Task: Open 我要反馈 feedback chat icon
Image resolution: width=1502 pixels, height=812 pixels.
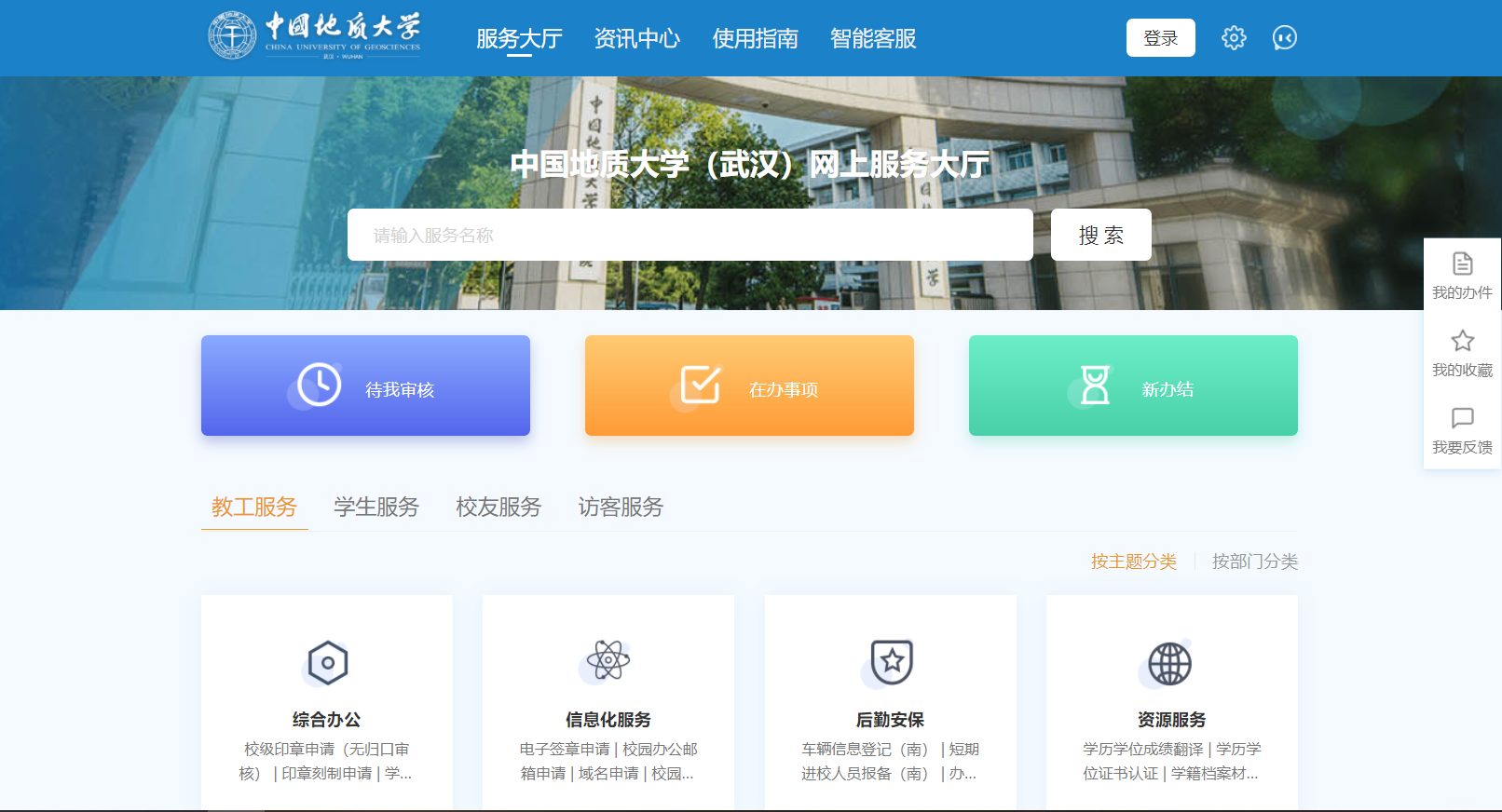Action: point(1462,418)
